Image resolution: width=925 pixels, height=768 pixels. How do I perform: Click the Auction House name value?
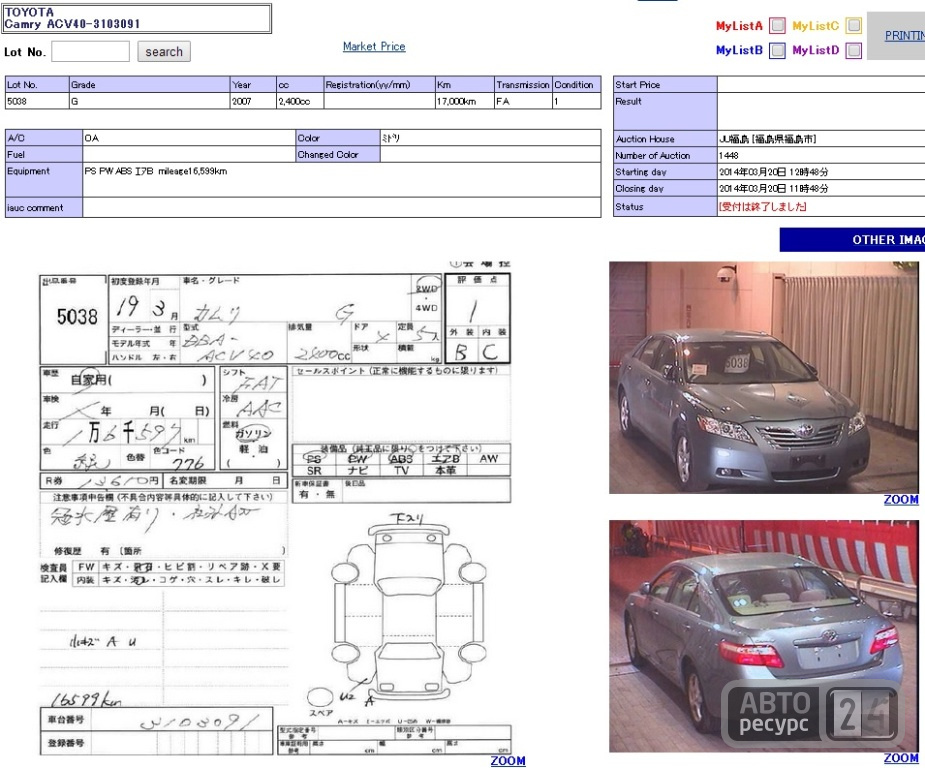pos(767,139)
